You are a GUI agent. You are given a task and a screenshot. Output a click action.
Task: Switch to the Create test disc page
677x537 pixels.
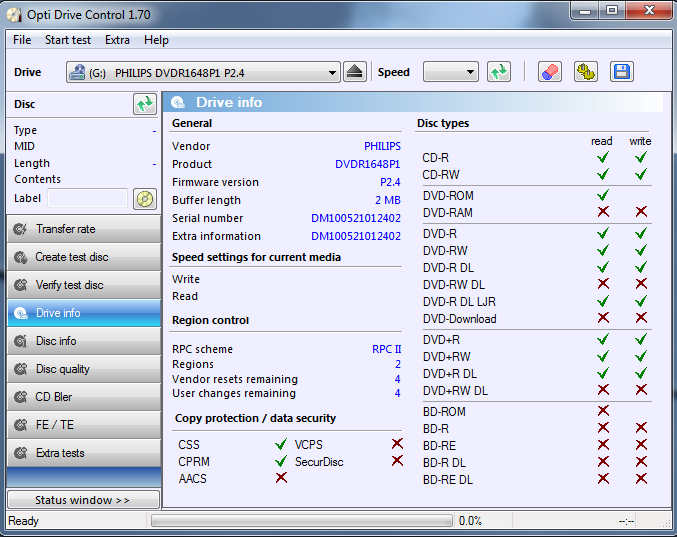(84, 257)
